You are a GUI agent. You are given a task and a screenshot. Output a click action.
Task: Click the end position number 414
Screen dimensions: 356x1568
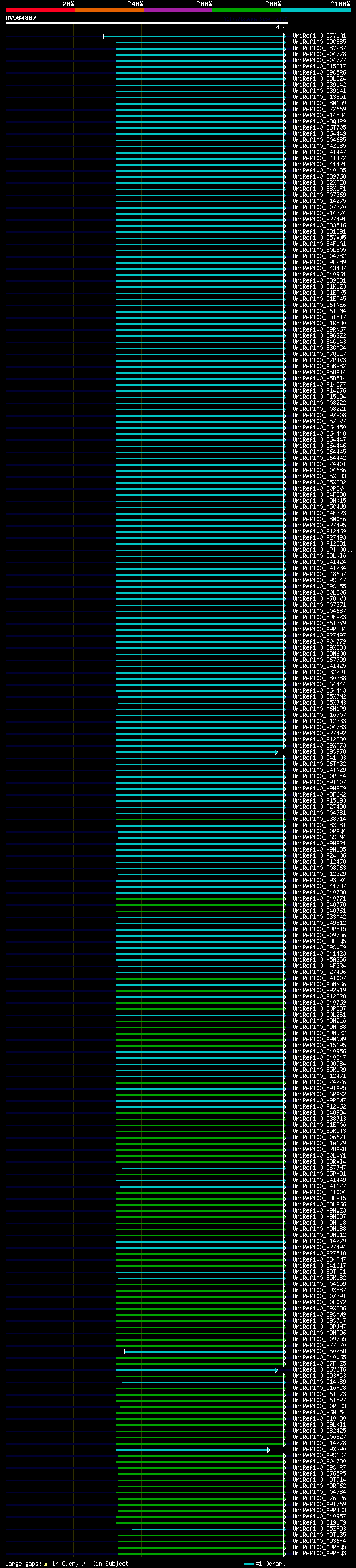[x=280, y=27]
